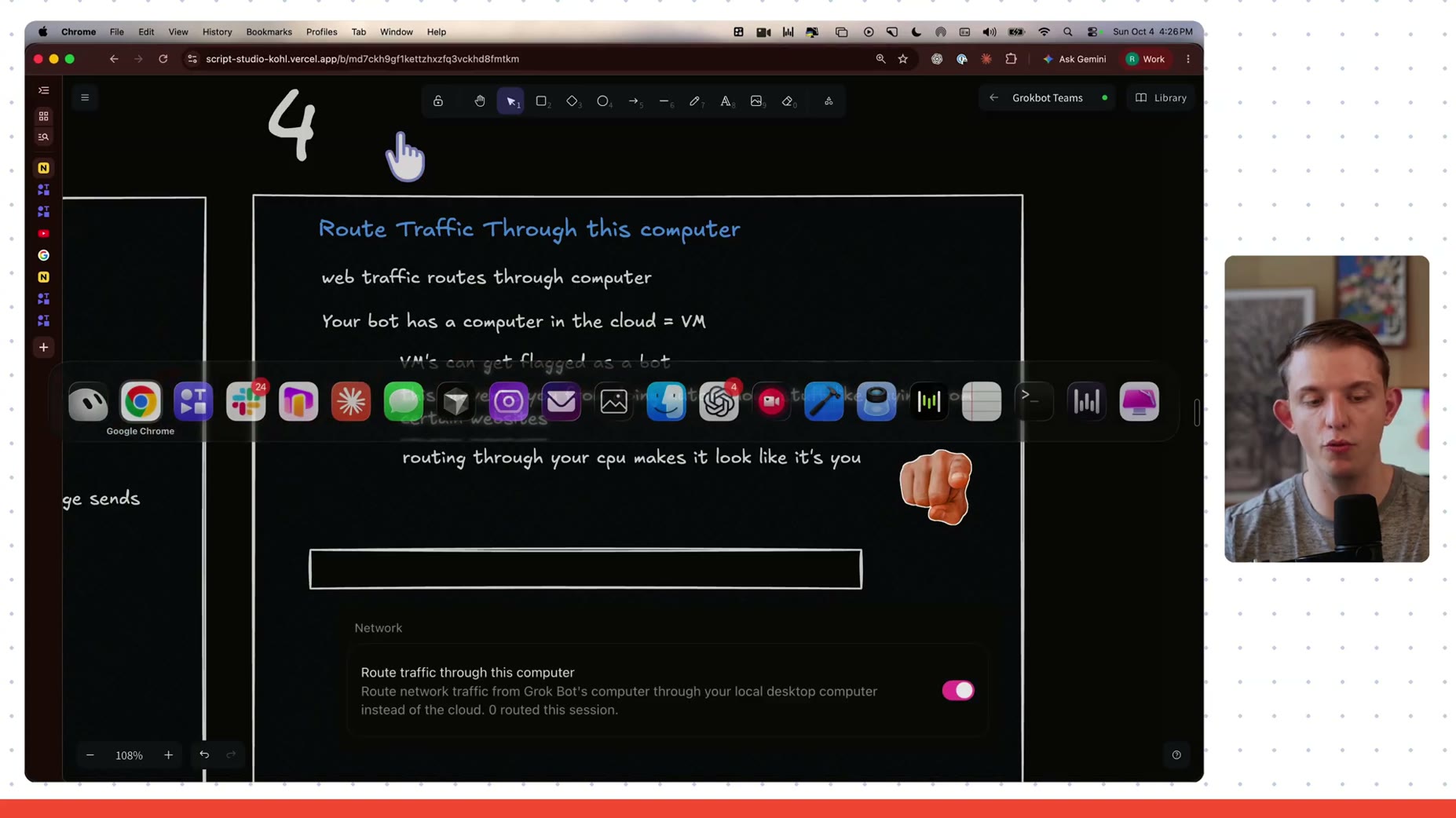Activate the pencil draw tool
The image size is (1456, 818).
[695, 101]
